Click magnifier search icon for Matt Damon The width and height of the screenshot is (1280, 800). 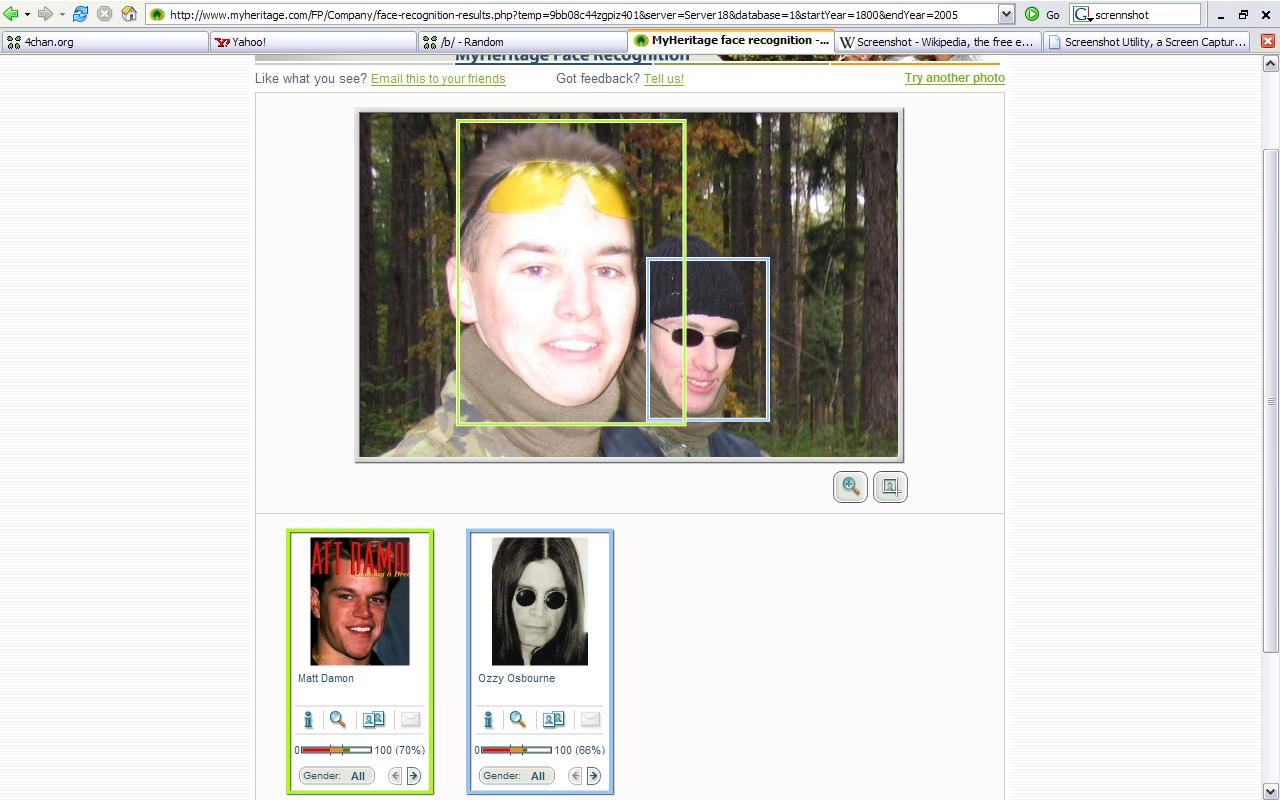(x=338, y=719)
